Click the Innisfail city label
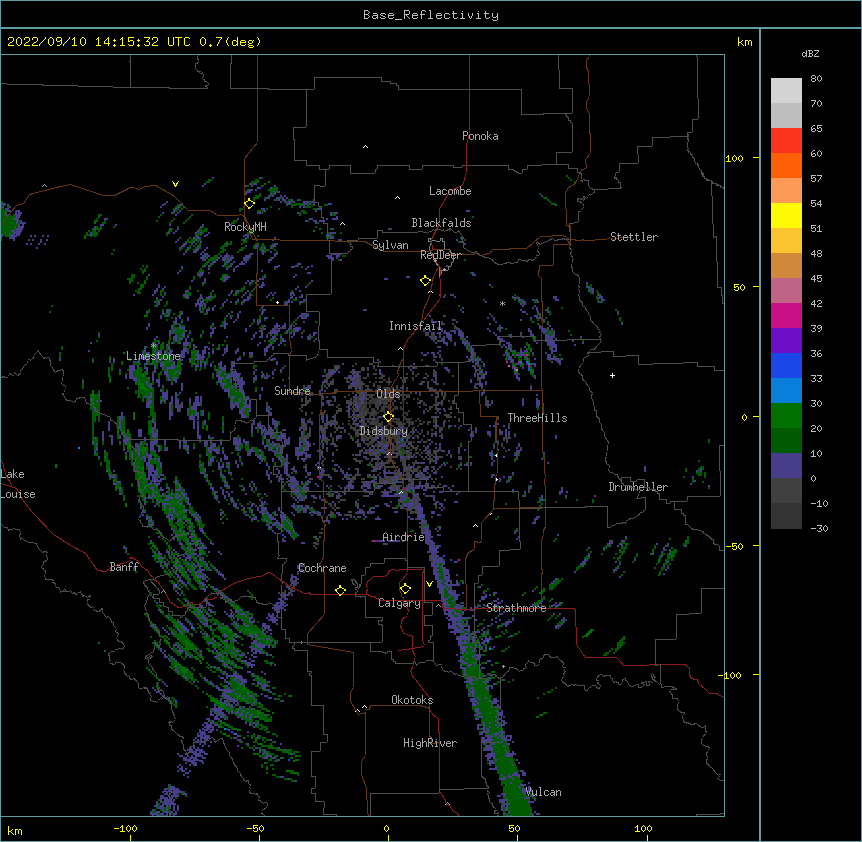862x842 pixels. click(x=416, y=326)
